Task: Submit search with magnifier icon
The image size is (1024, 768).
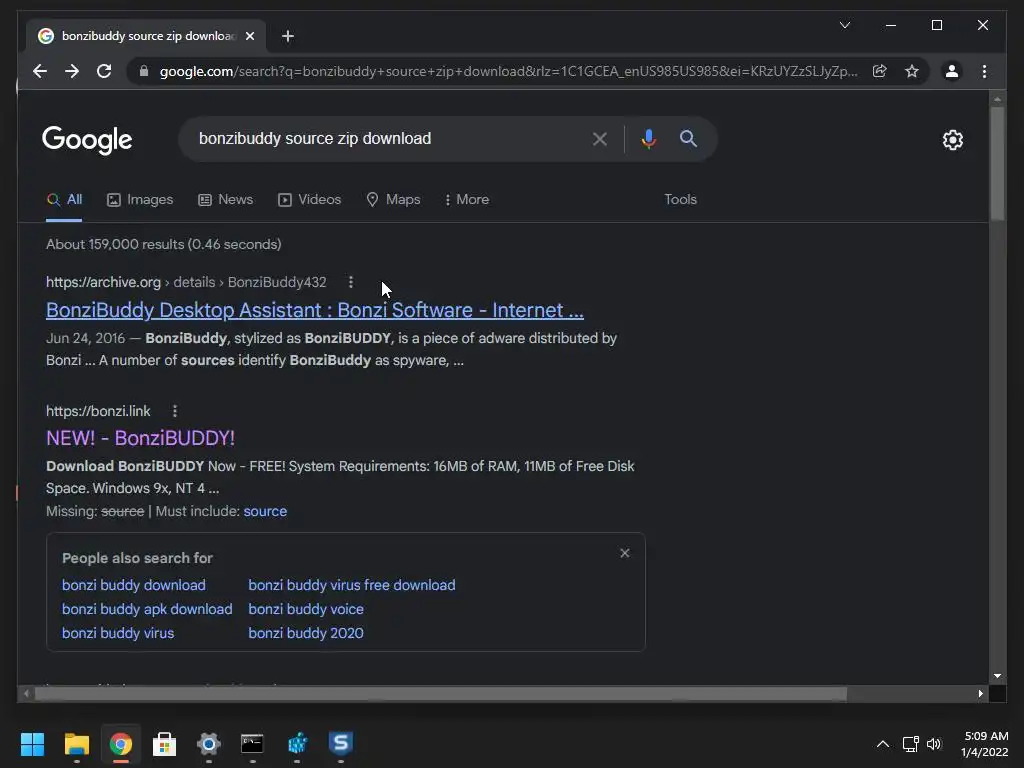Action: click(688, 138)
